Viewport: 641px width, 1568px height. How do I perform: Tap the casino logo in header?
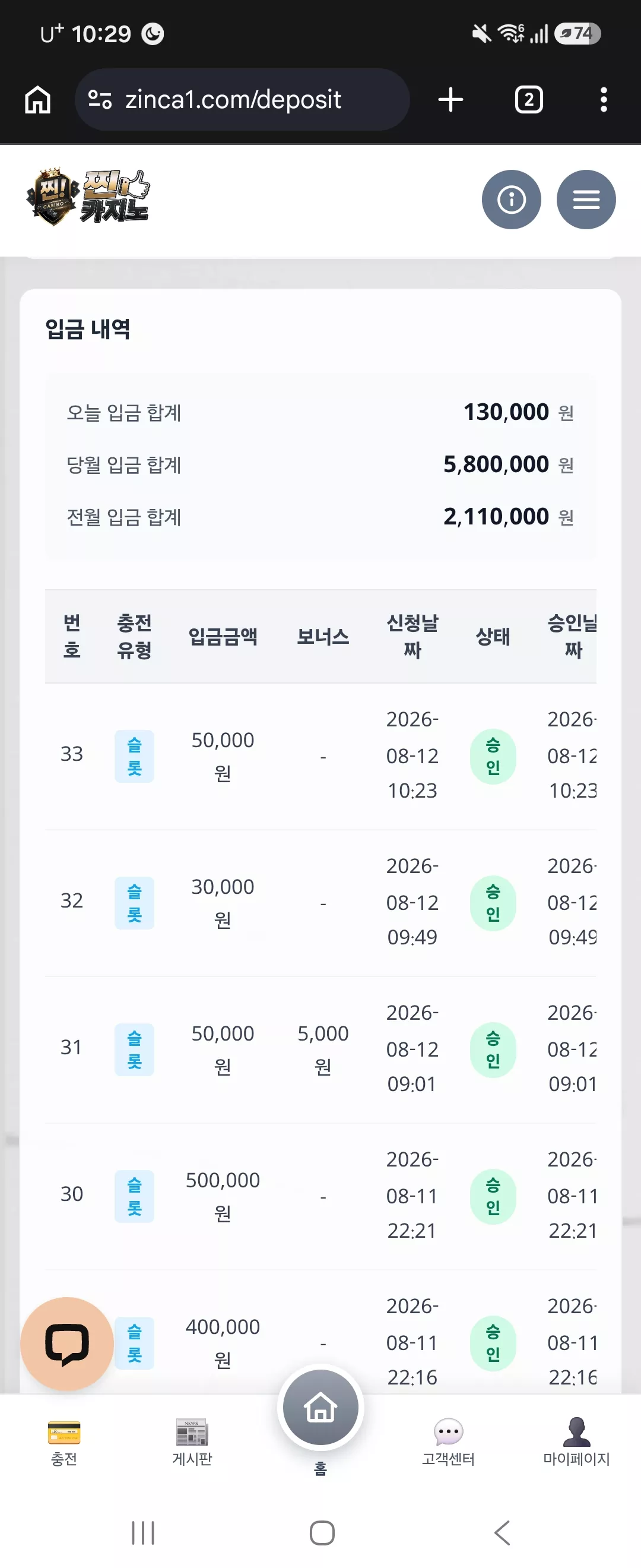pos(88,197)
